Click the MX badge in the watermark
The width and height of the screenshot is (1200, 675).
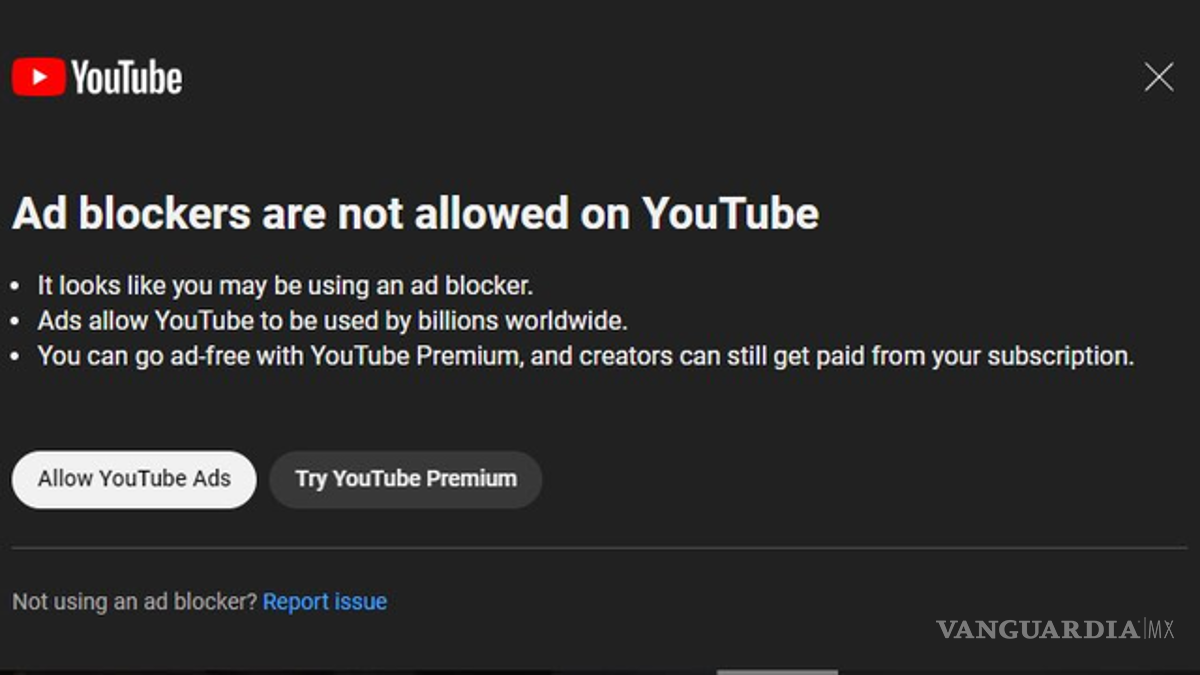(x=1160, y=630)
